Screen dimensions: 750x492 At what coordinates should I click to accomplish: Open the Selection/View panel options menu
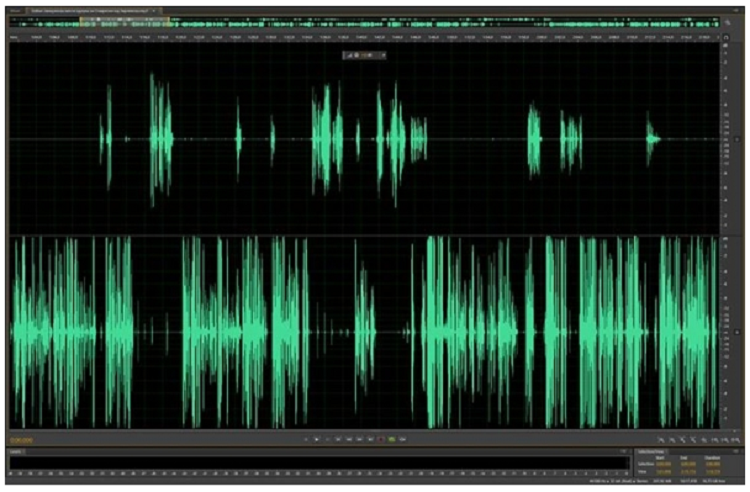738,453
